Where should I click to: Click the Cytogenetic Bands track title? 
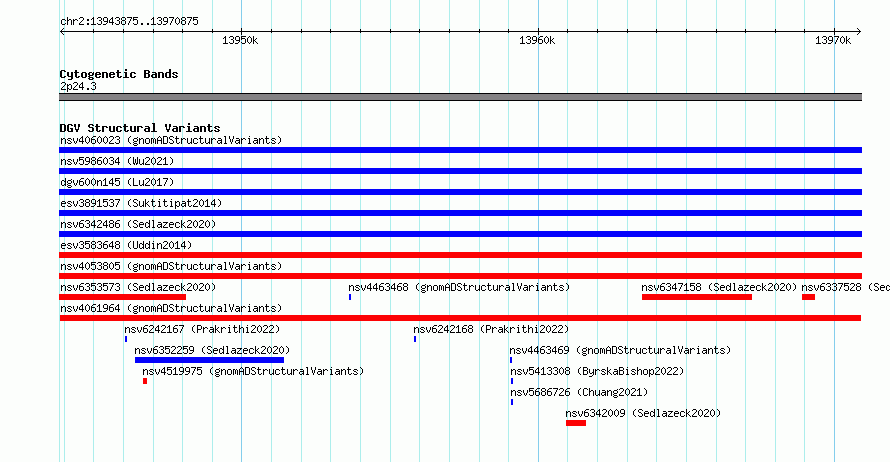119,74
